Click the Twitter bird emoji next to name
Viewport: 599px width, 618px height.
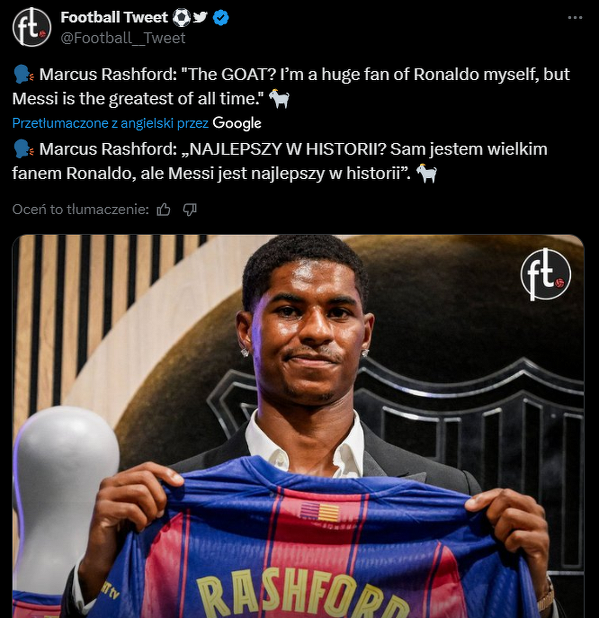tap(200, 17)
